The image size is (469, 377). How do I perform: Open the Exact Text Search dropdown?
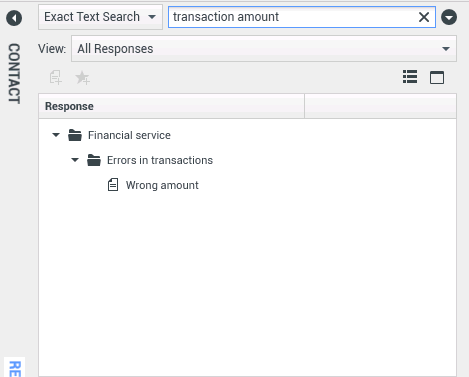pos(100,17)
